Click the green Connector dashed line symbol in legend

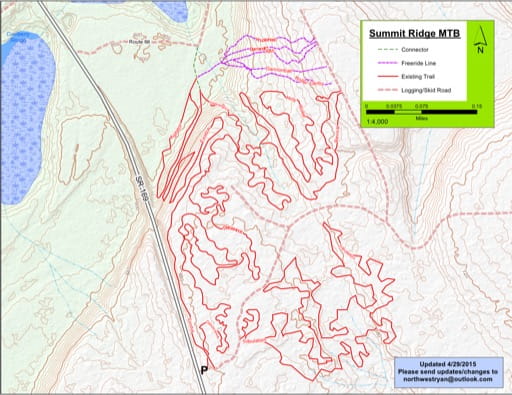(x=388, y=50)
